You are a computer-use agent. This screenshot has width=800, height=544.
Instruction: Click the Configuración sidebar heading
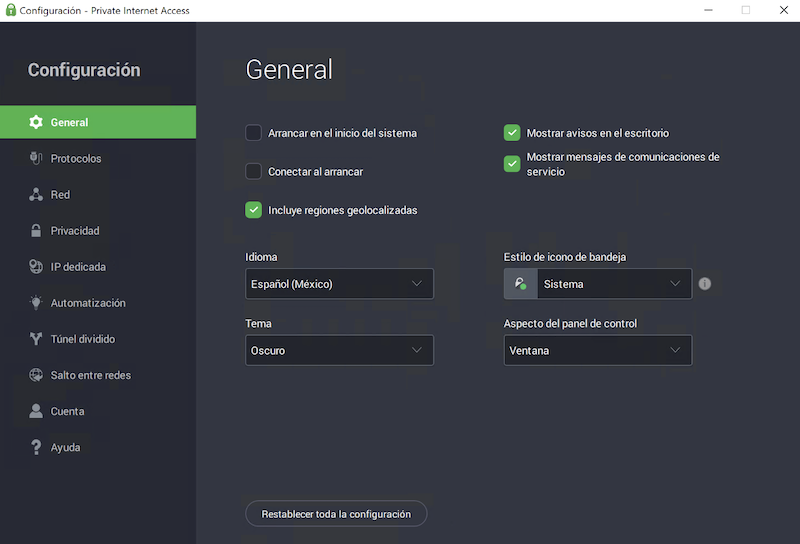coord(84,70)
